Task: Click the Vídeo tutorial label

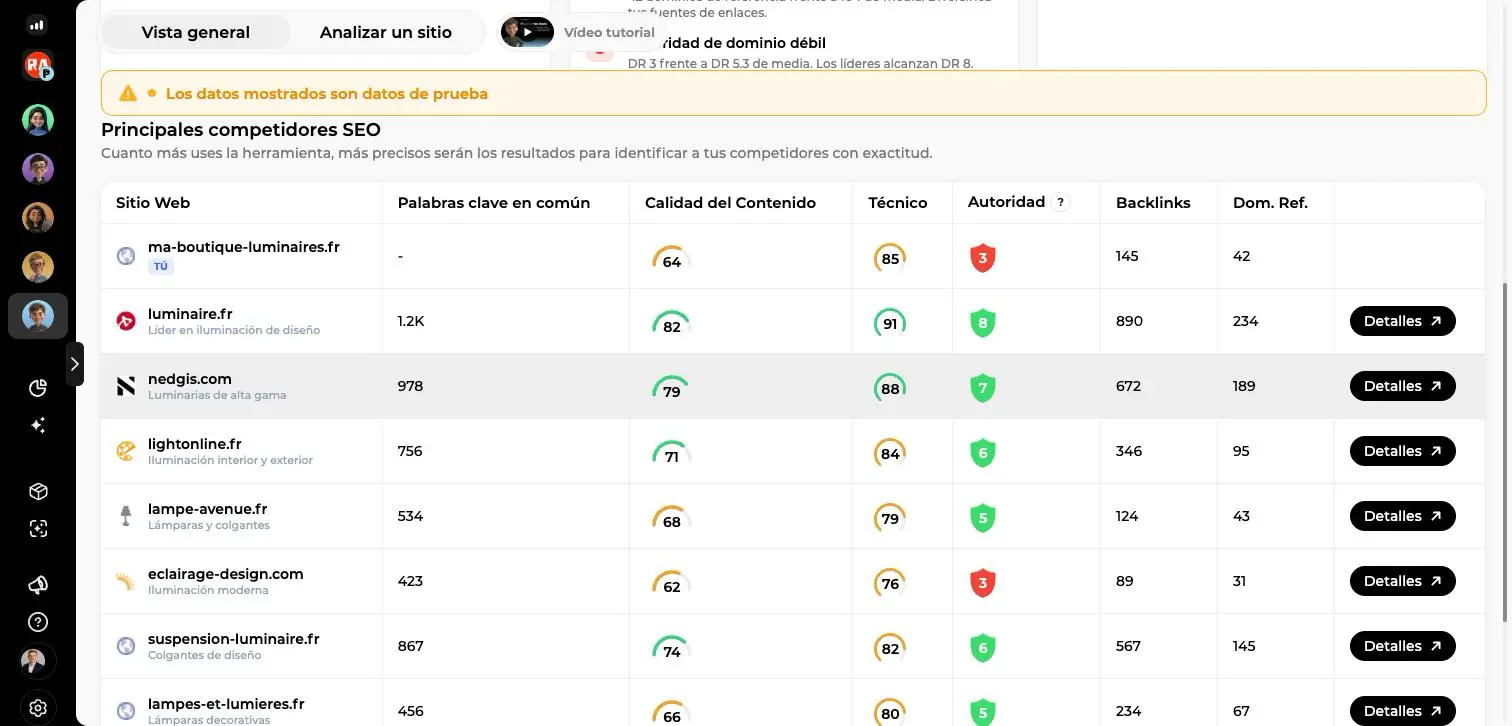Action: 609,32
